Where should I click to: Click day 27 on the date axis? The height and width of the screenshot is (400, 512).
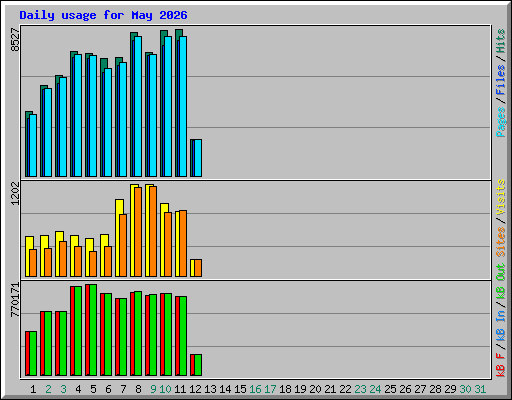click(x=420, y=389)
